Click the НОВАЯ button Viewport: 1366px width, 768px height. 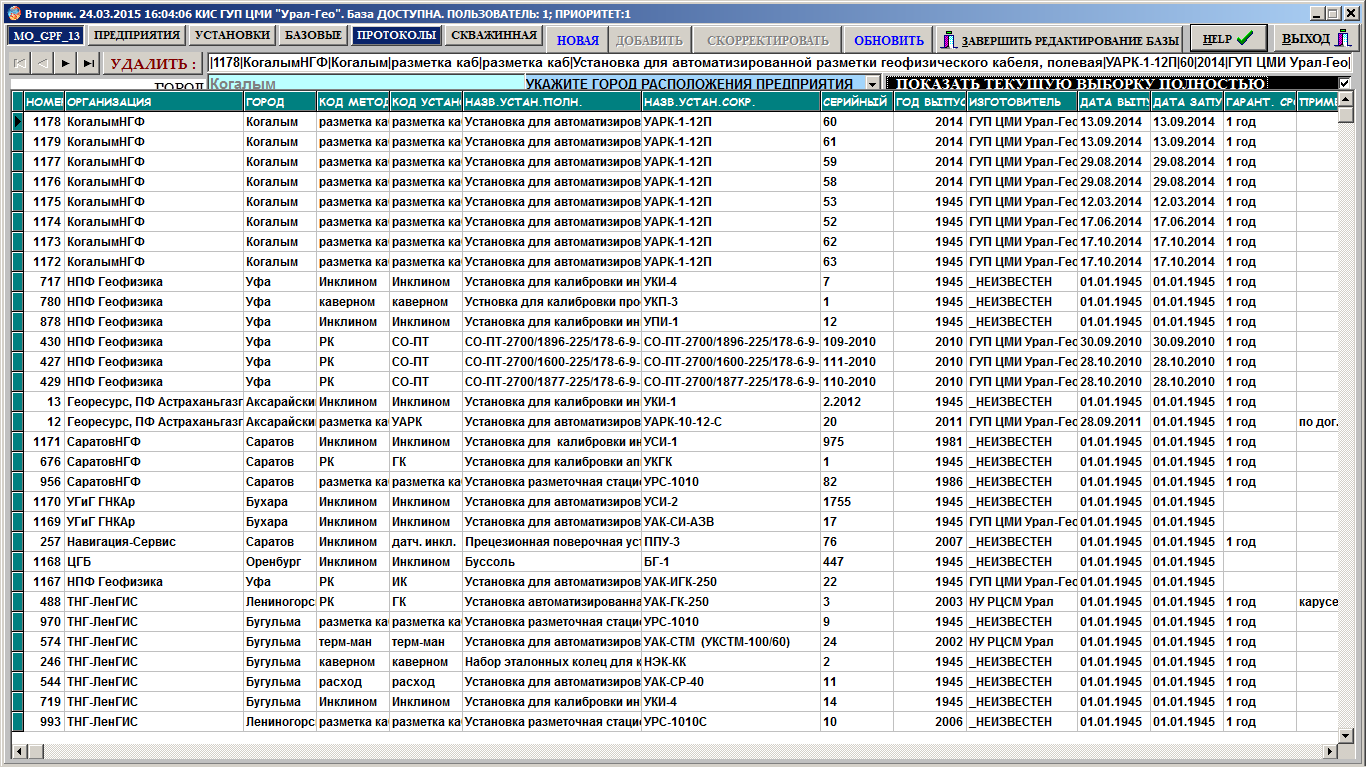578,40
